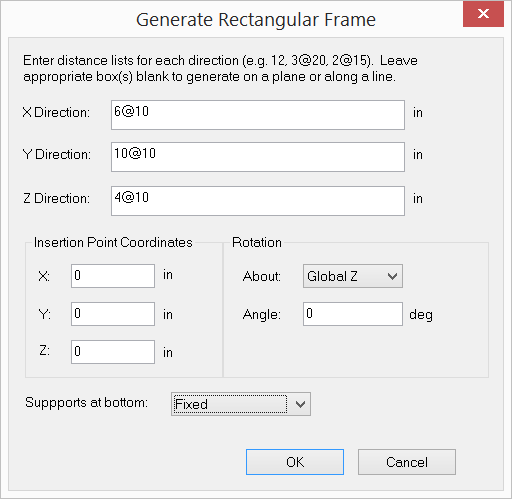The width and height of the screenshot is (512, 499).
Task: Click the rotation Angle input field
Action: tap(353, 314)
